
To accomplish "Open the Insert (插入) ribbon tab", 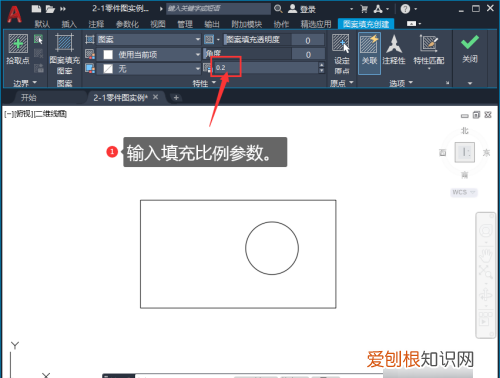I will 69,24.
